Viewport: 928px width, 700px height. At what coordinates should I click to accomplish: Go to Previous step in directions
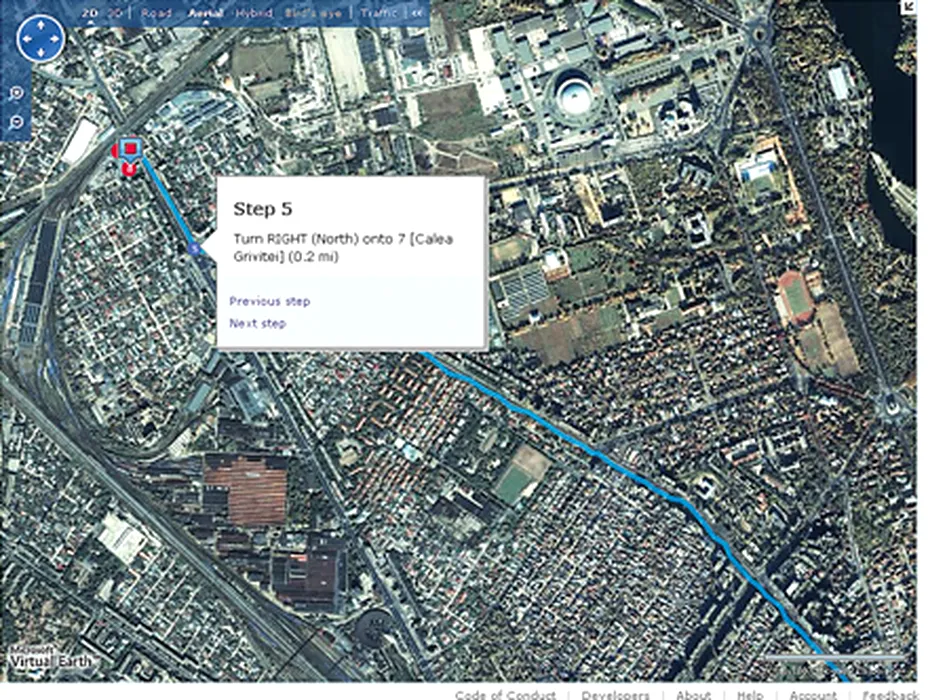coord(270,301)
